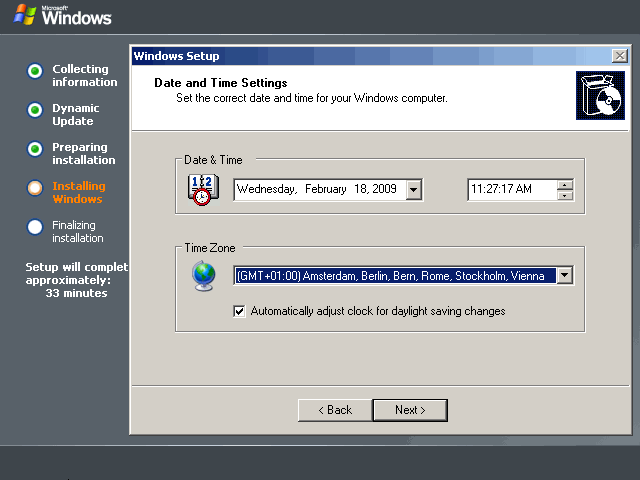The height and width of the screenshot is (480, 640).
Task: Click the Windows Setup title bar text
Action: tap(176, 56)
